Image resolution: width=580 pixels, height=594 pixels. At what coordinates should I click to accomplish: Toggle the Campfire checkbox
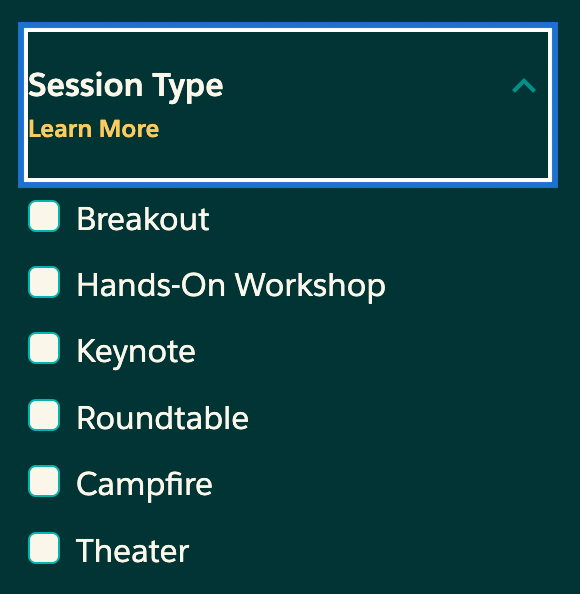[x=44, y=481]
